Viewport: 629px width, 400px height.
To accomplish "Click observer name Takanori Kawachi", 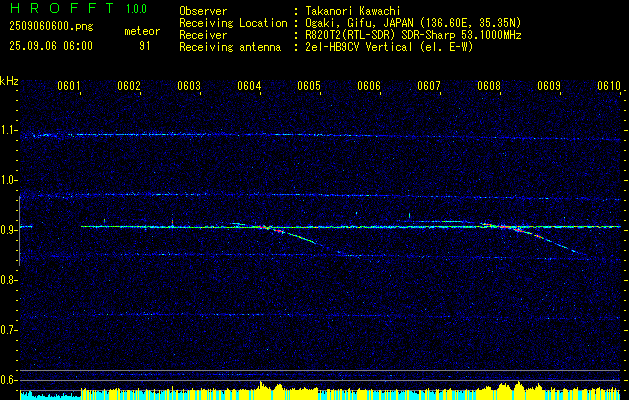I will click(351, 11).
